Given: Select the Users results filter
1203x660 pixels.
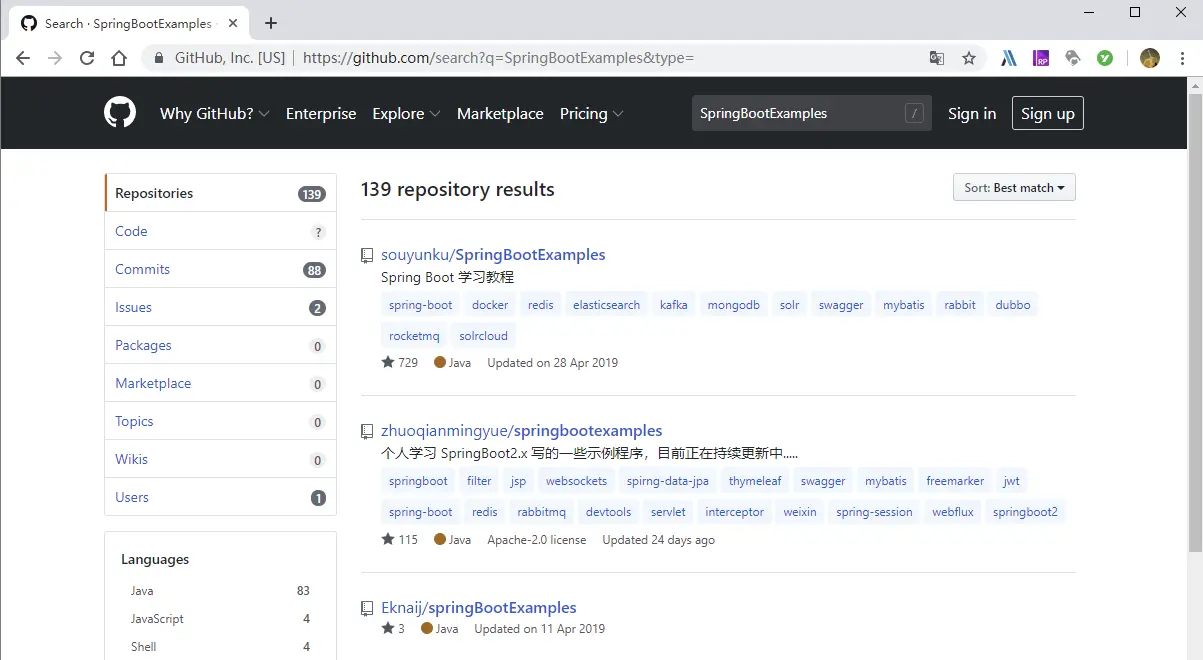Looking at the screenshot, I should [x=220, y=497].
